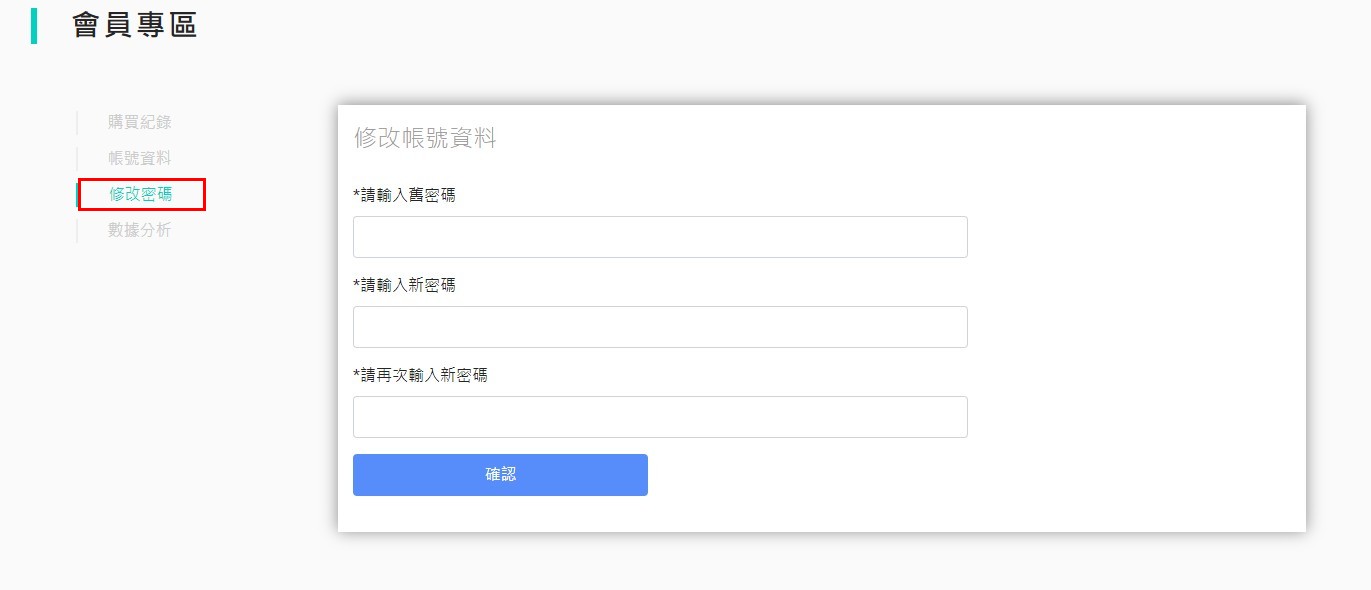Screen dimensions: 1371x590
Task: Click the teal active marker beside 修改密碼
Action: (x=77, y=194)
